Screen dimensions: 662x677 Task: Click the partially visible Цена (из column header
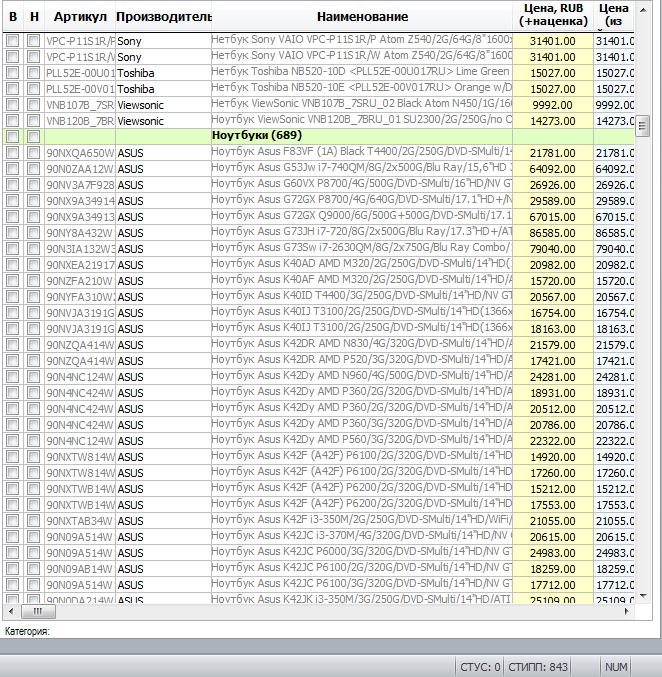614,16
